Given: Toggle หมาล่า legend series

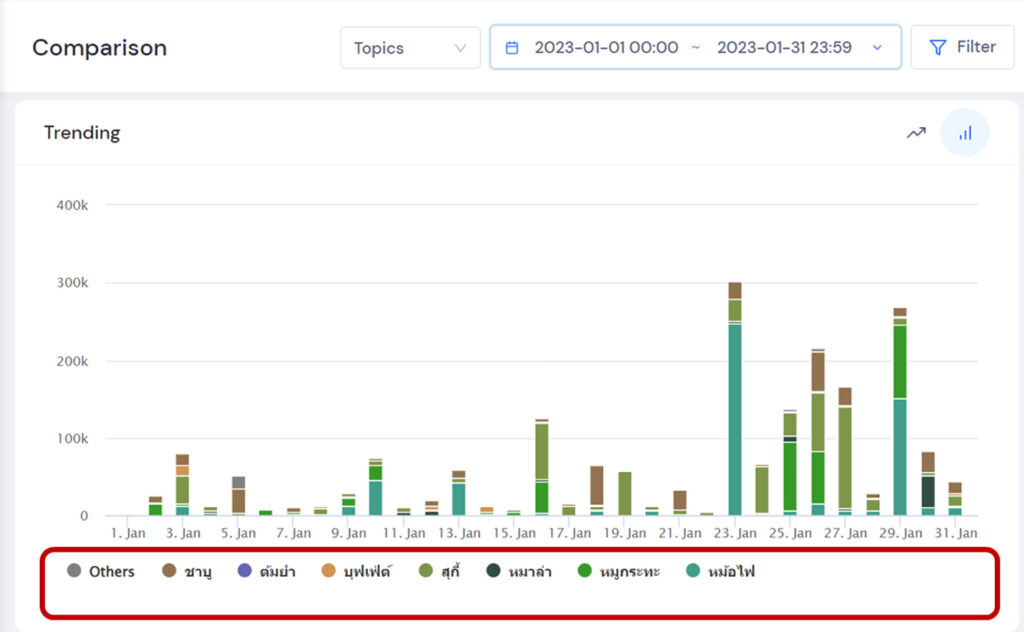Looking at the screenshot, I should (519, 571).
